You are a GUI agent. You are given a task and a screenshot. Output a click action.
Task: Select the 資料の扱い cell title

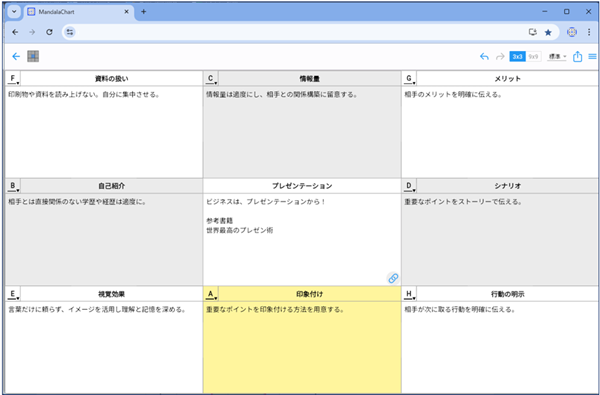111,79
